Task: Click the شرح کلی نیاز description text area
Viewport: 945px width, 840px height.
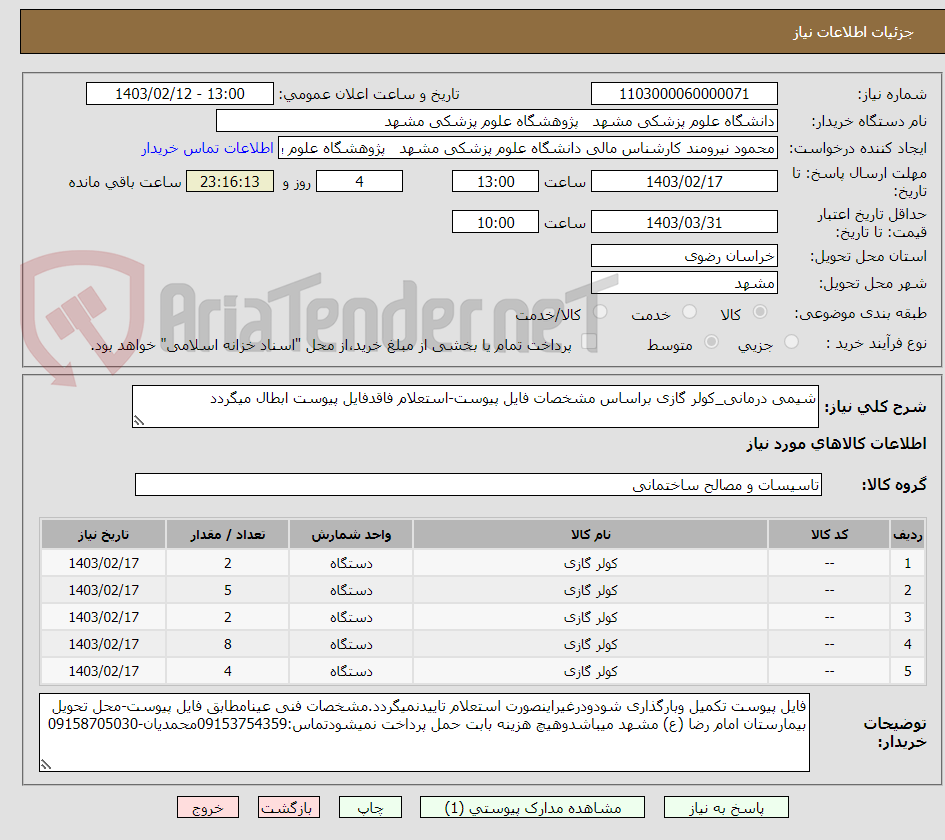Action: point(475,407)
